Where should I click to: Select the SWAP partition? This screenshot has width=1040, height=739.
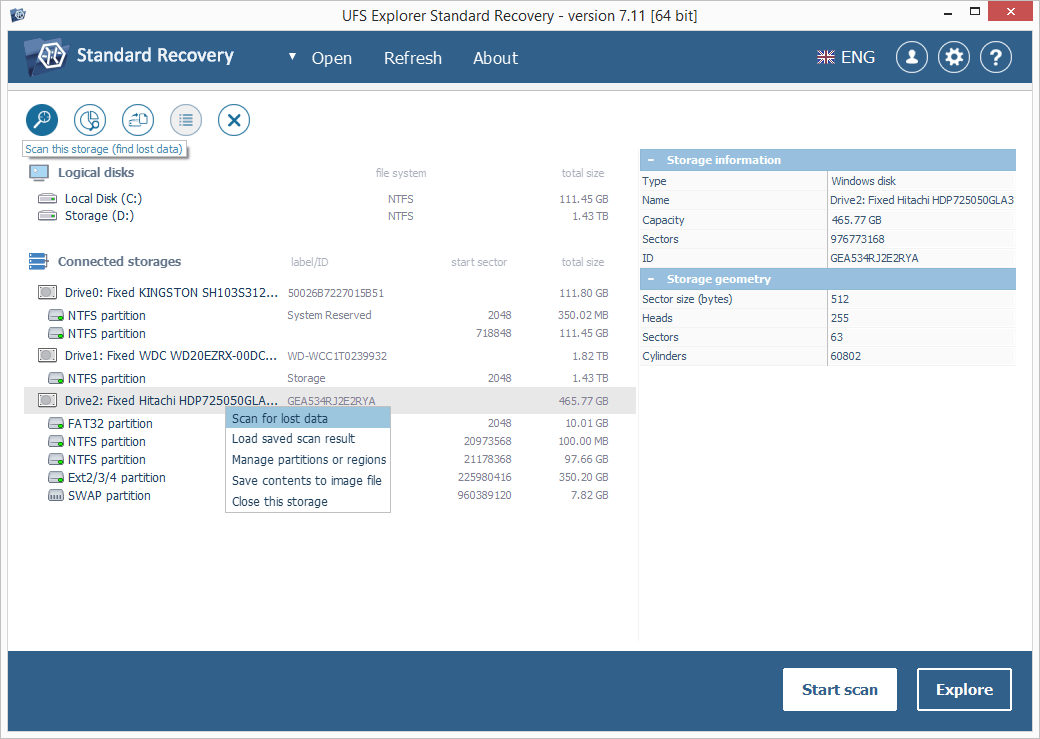pyautogui.click(x=330, y=496)
